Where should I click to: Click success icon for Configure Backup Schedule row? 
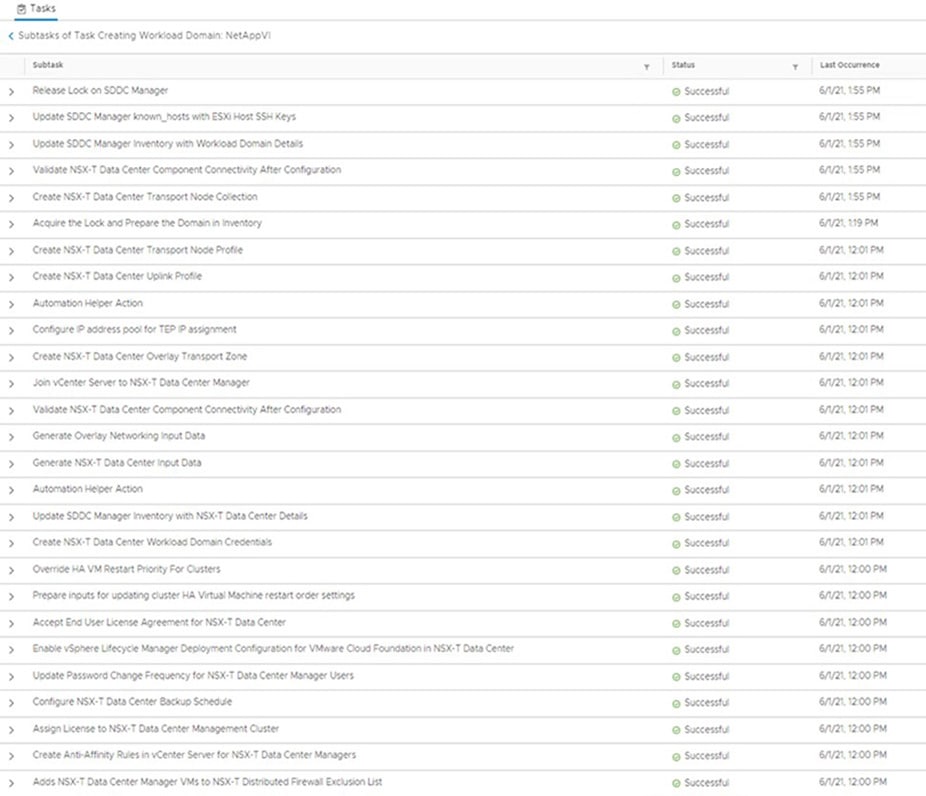[x=676, y=703]
